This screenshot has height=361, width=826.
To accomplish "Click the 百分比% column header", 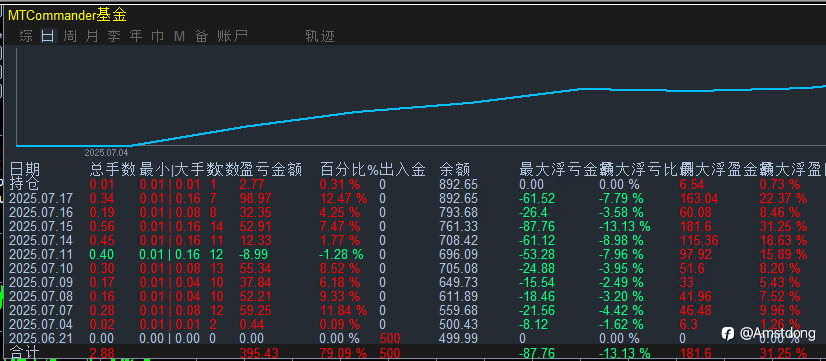I will (349, 170).
